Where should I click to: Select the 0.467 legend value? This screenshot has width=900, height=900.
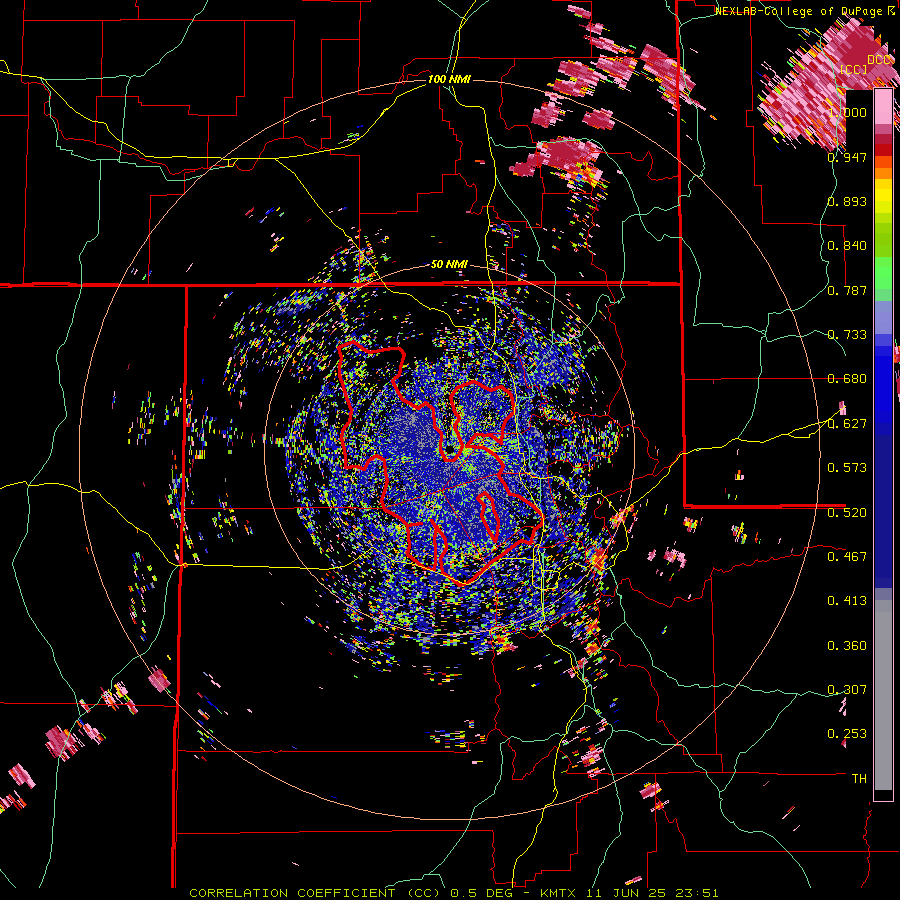tap(847, 557)
